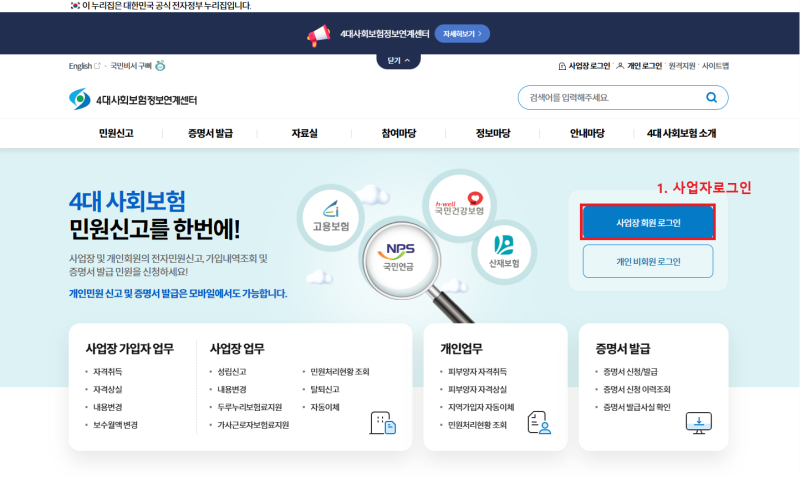Screen dimensions: 800x498
Task: Open 탈퇴신고 link
Action: [325, 389]
